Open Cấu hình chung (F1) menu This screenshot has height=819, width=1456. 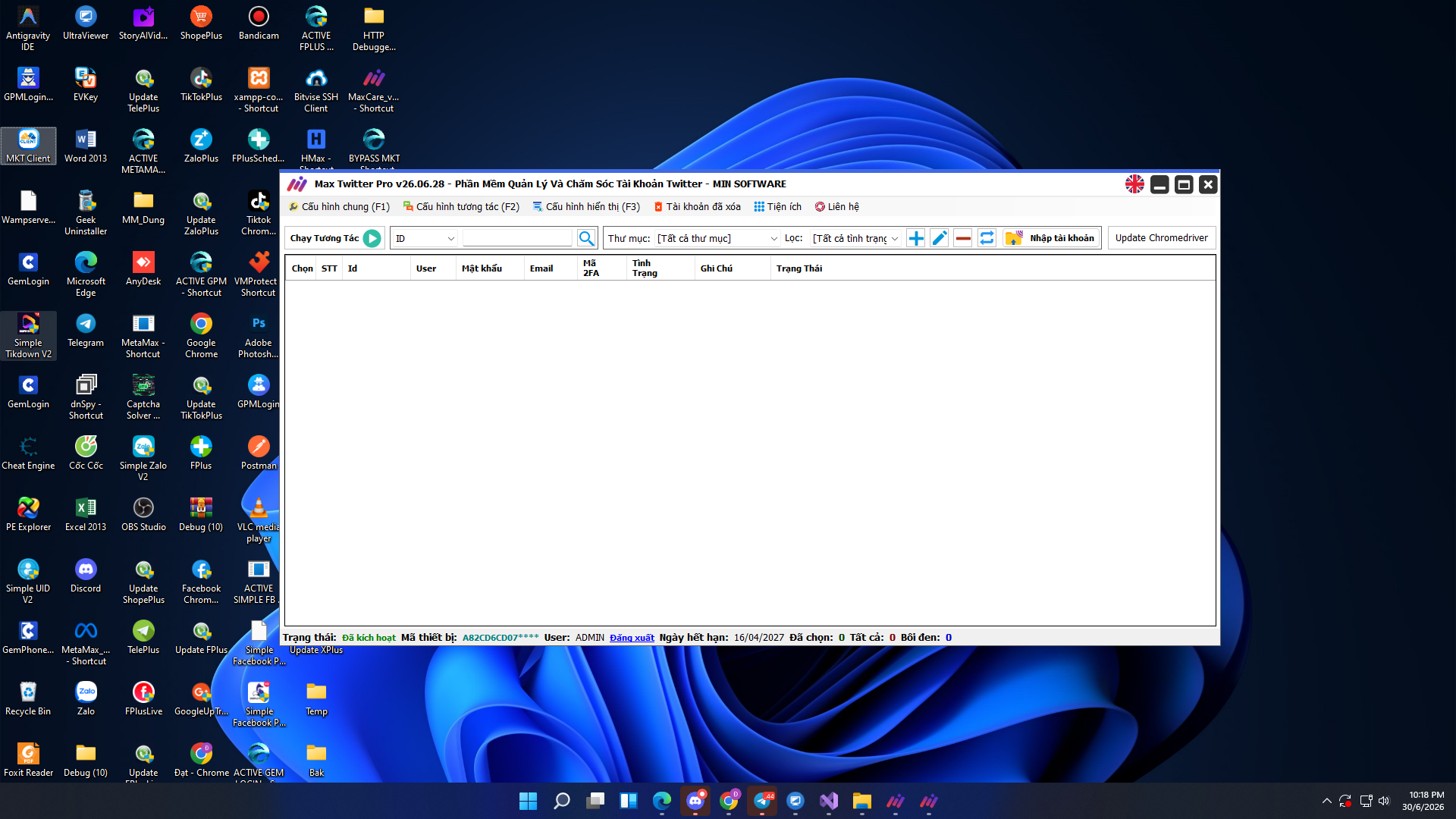[339, 207]
